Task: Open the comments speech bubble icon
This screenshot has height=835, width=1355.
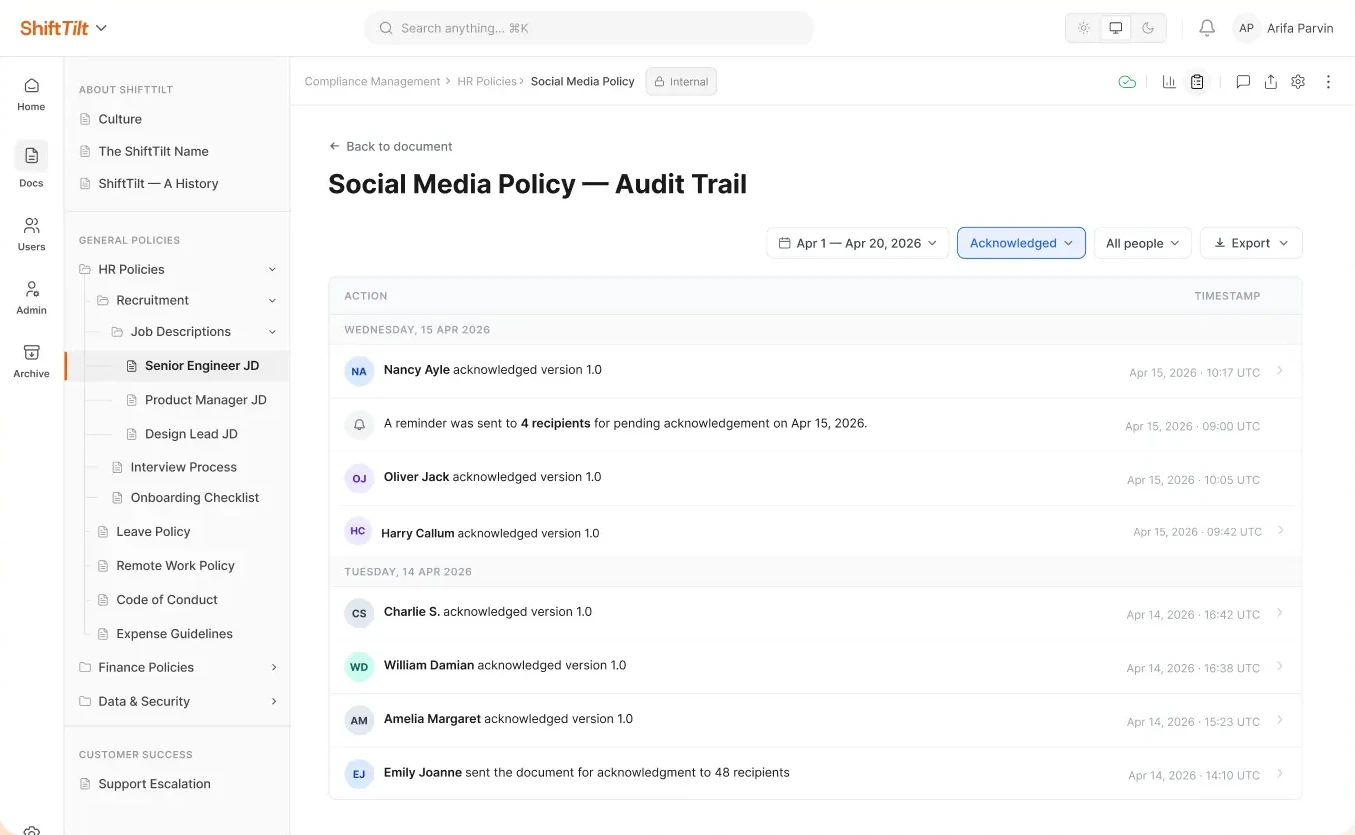Action: click(x=1243, y=82)
